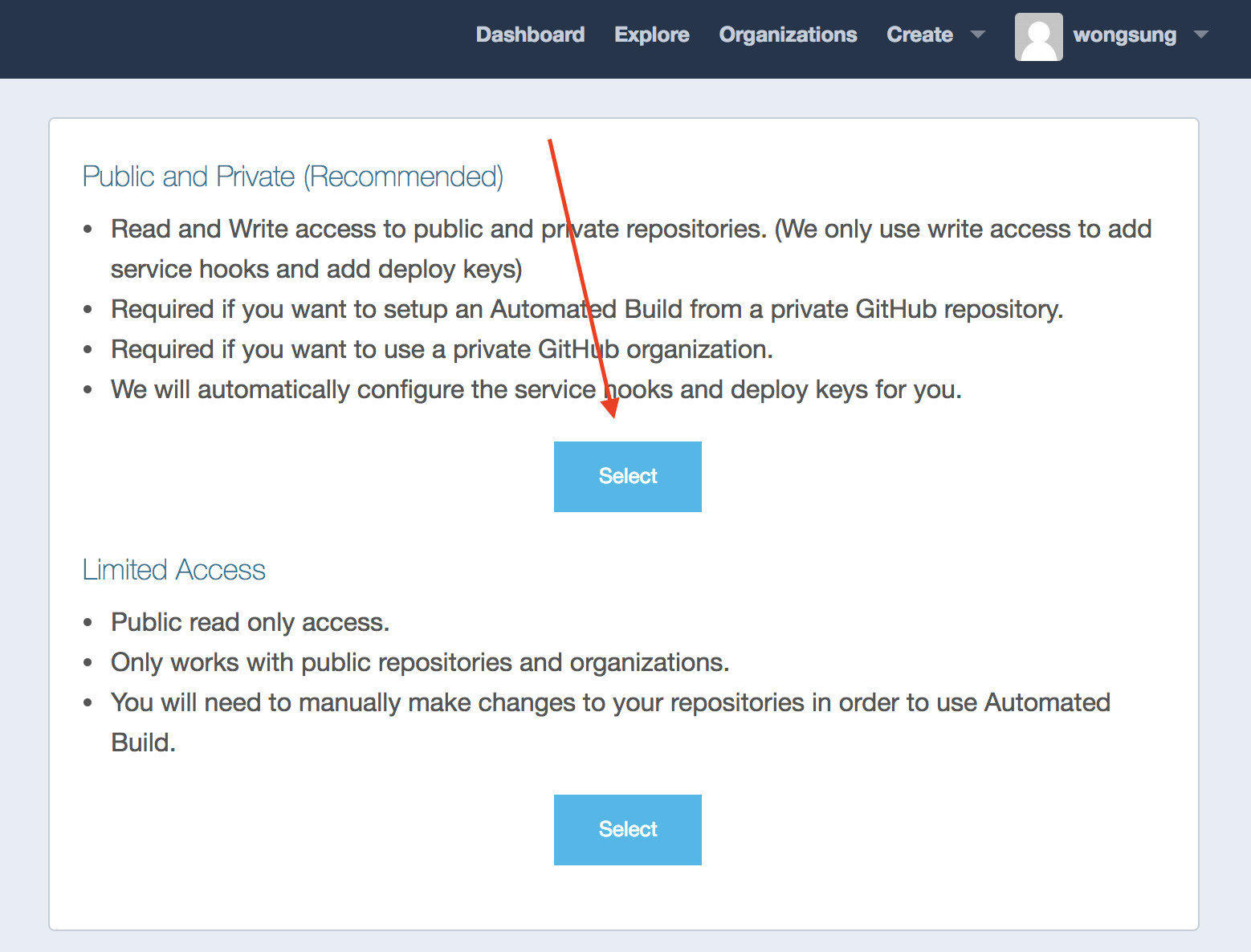Open the wongsung account dropdown arrow
Image resolution: width=1251 pixels, height=952 pixels.
click(x=1201, y=35)
